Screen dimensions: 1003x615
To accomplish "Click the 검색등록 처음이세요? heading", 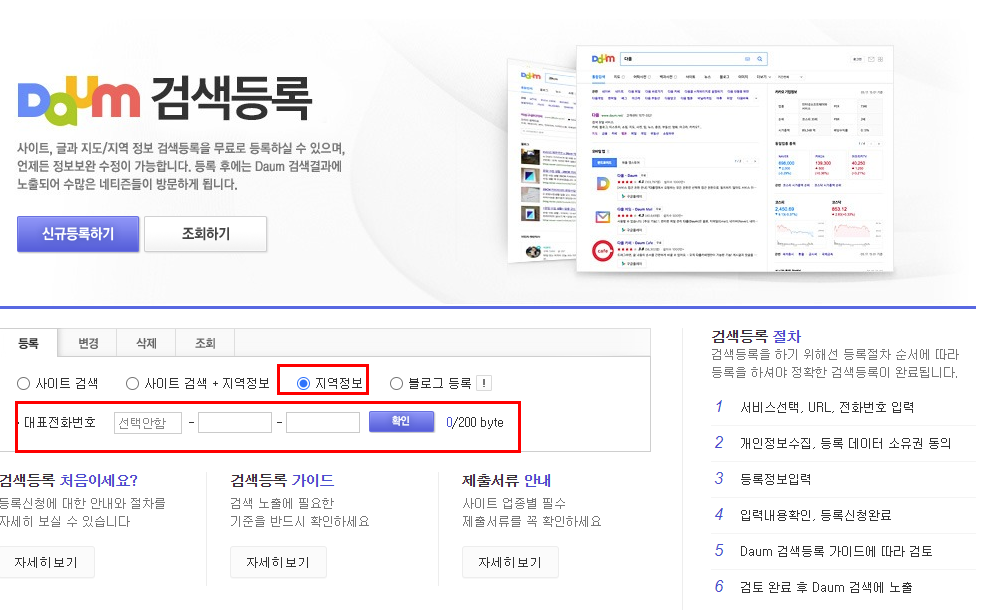I will pyautogui.click(x=68, y=480).
